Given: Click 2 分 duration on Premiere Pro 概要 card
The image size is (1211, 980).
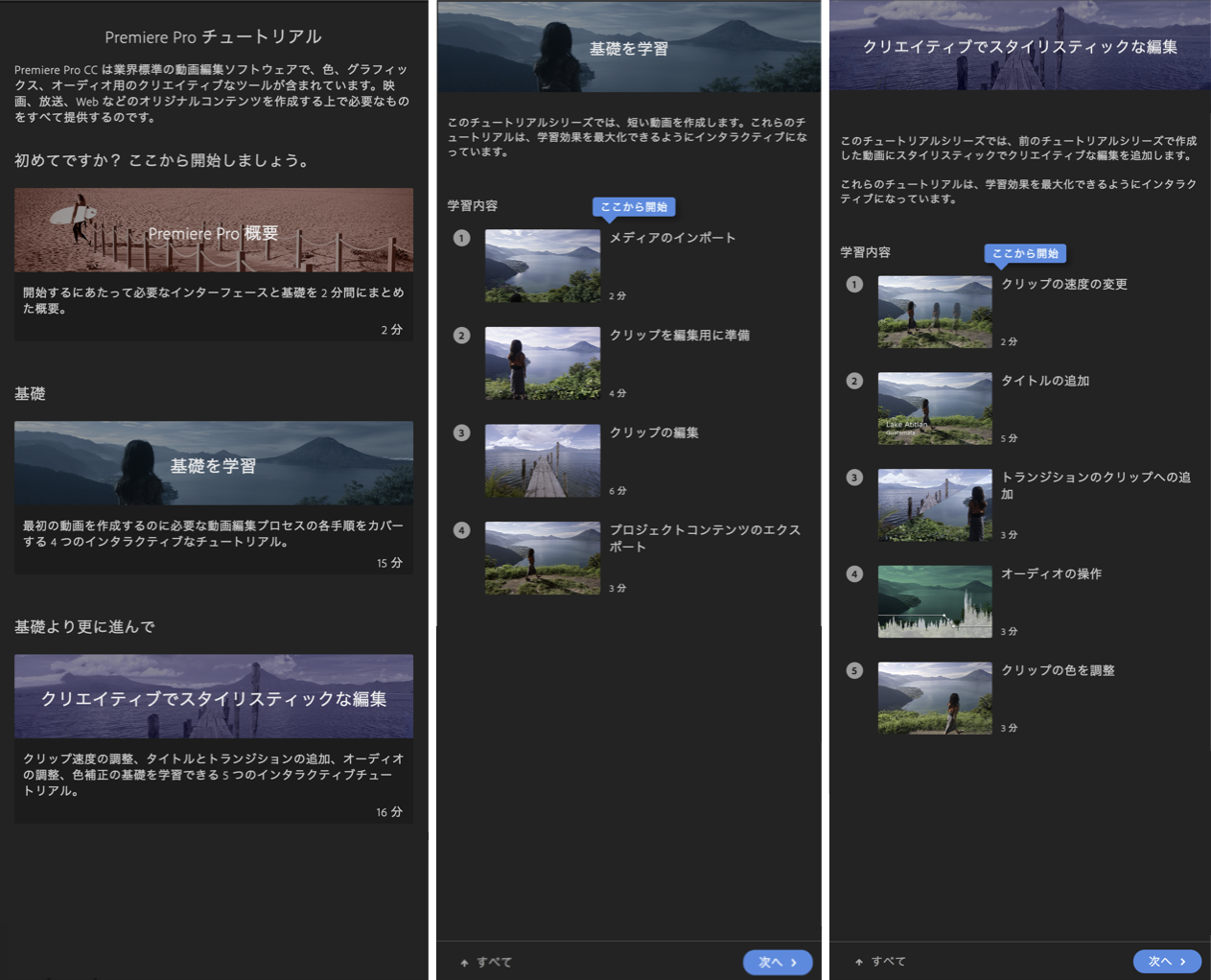Looking at the screenshot, I should [392, 330].
